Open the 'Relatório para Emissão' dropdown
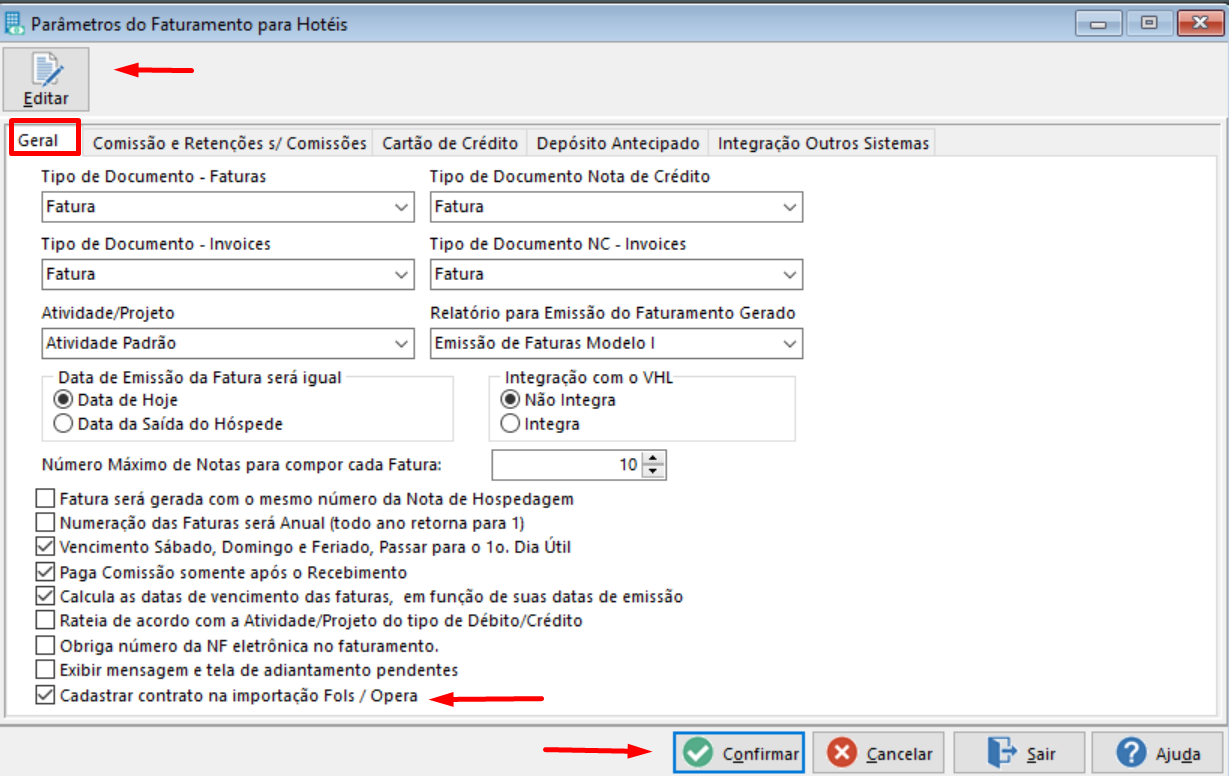1229x776 pixels. point(792,343)
